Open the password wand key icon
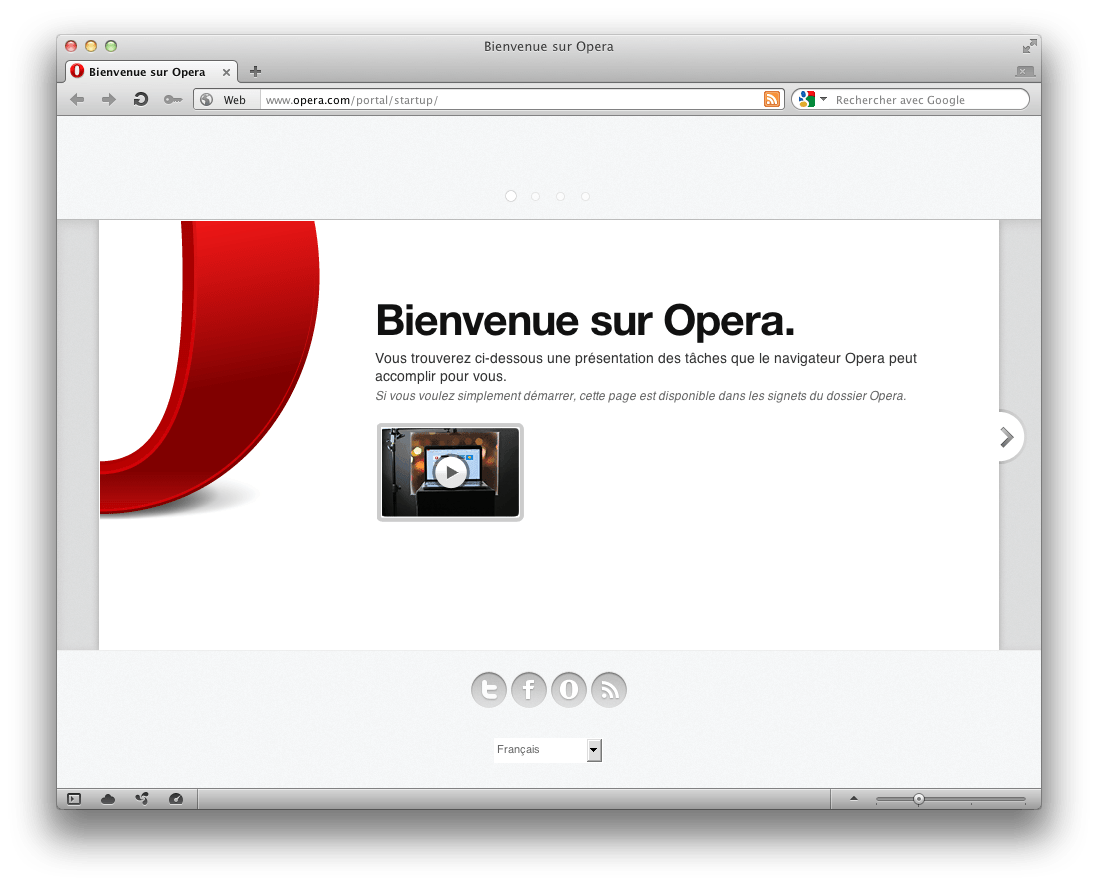 pyautogui.click(x=172, y=99)
